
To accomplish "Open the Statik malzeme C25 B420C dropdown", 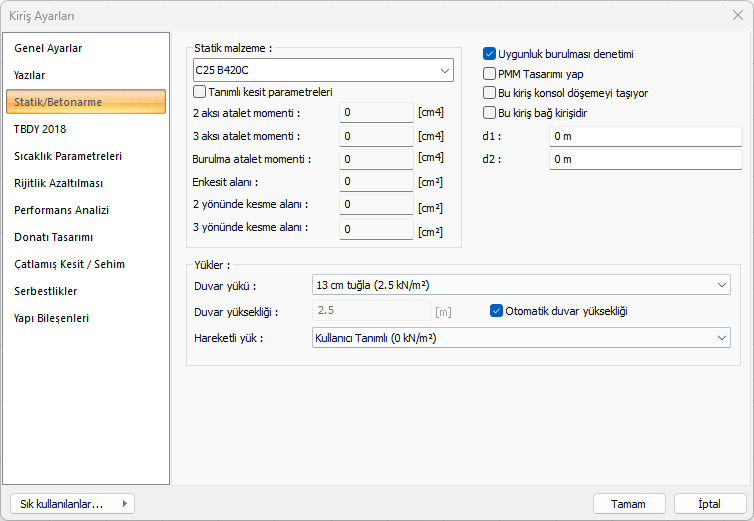I will pyautogui.click(x=323, y=70).
